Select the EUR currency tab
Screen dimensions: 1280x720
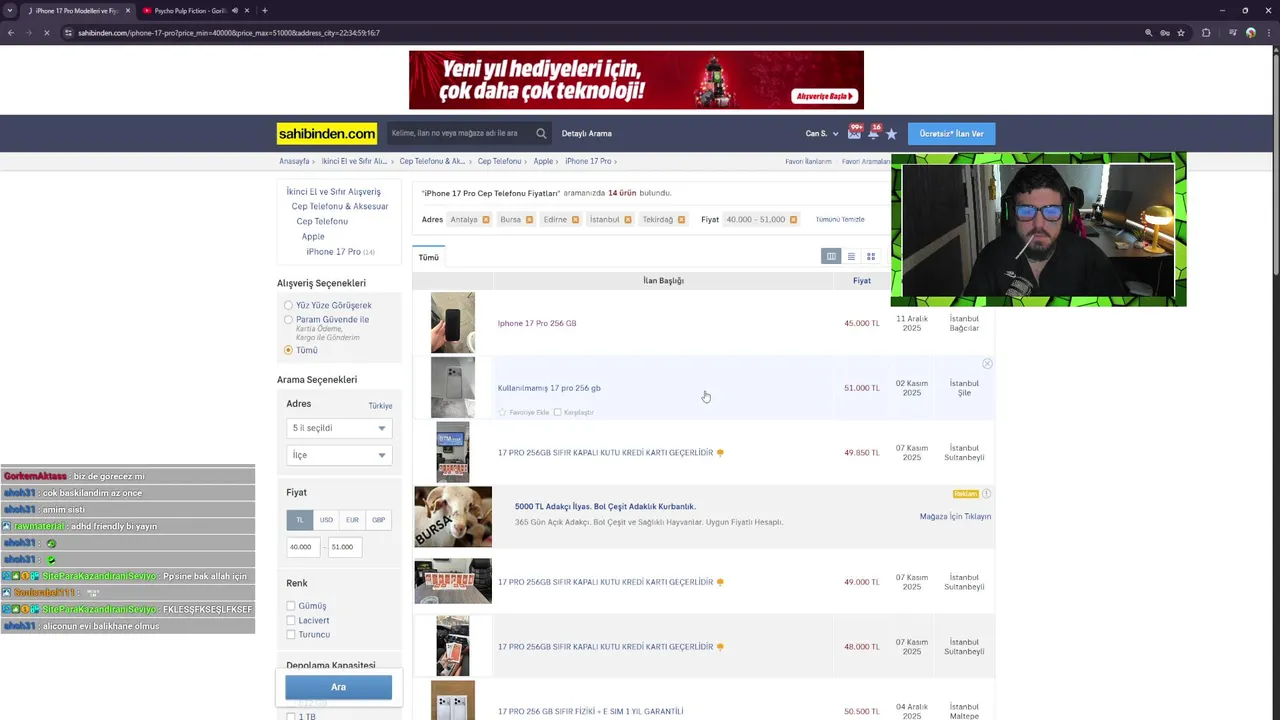point(352,520)
